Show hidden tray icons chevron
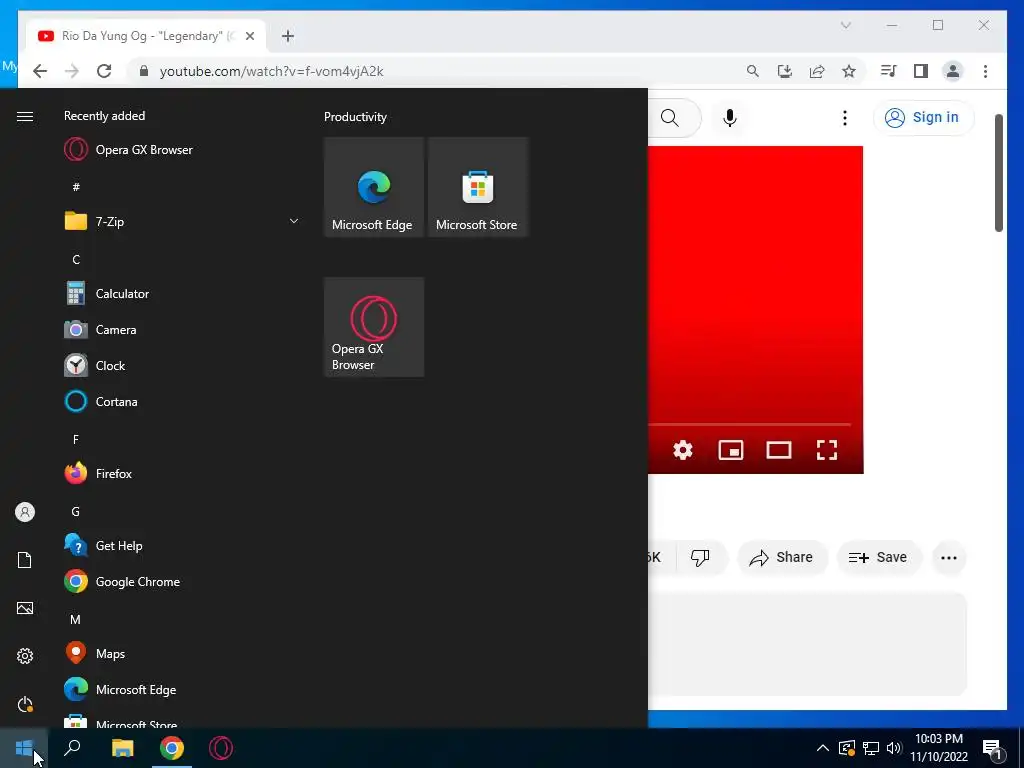This screenshot has height=768, width=1024. click(822, 748)
